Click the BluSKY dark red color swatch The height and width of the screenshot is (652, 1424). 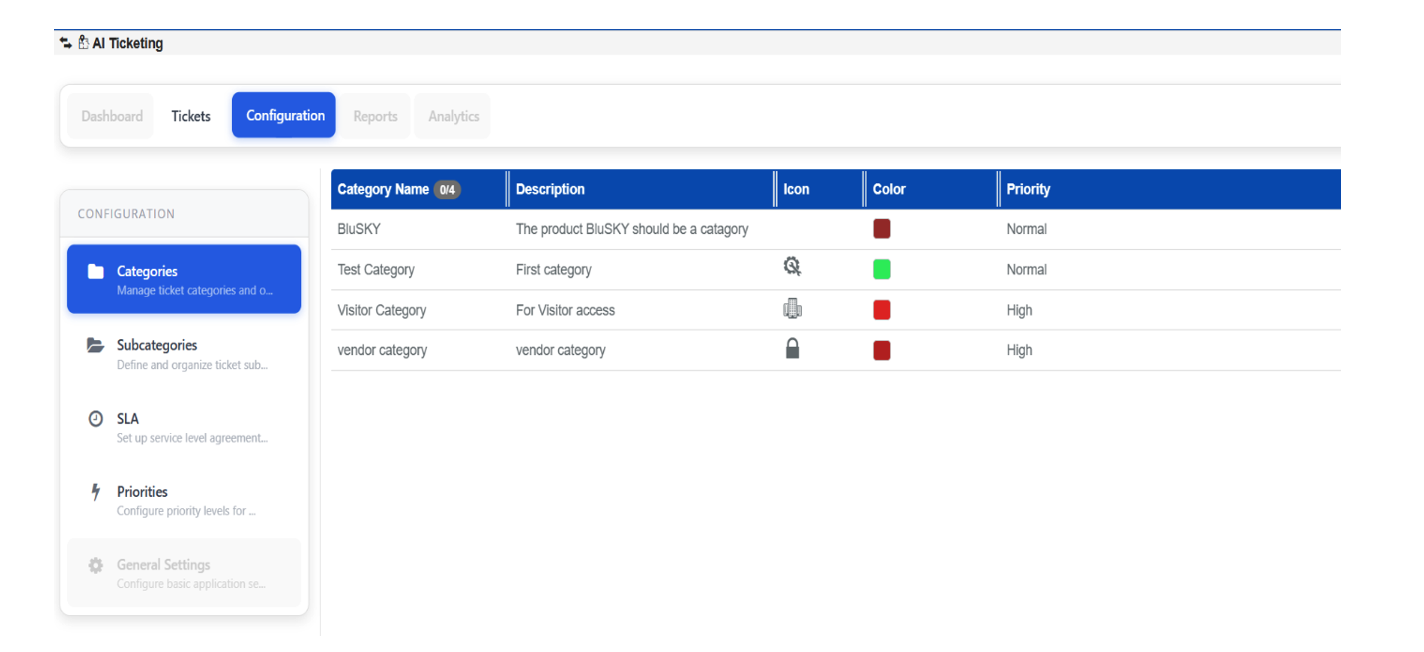point(881,229)
